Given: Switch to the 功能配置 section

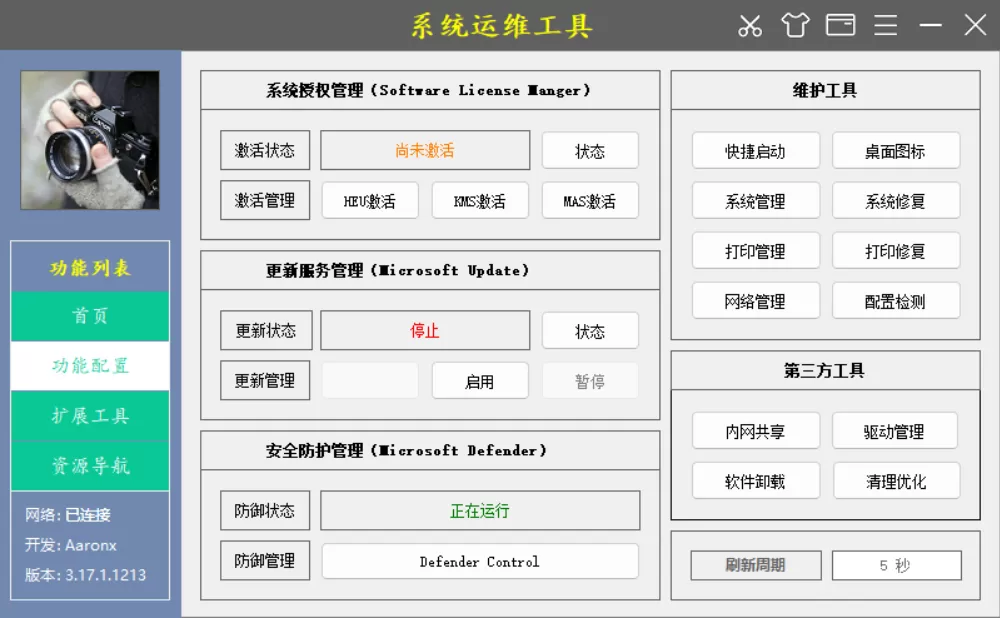Looking at the screenshot, I should coord(90,365).
